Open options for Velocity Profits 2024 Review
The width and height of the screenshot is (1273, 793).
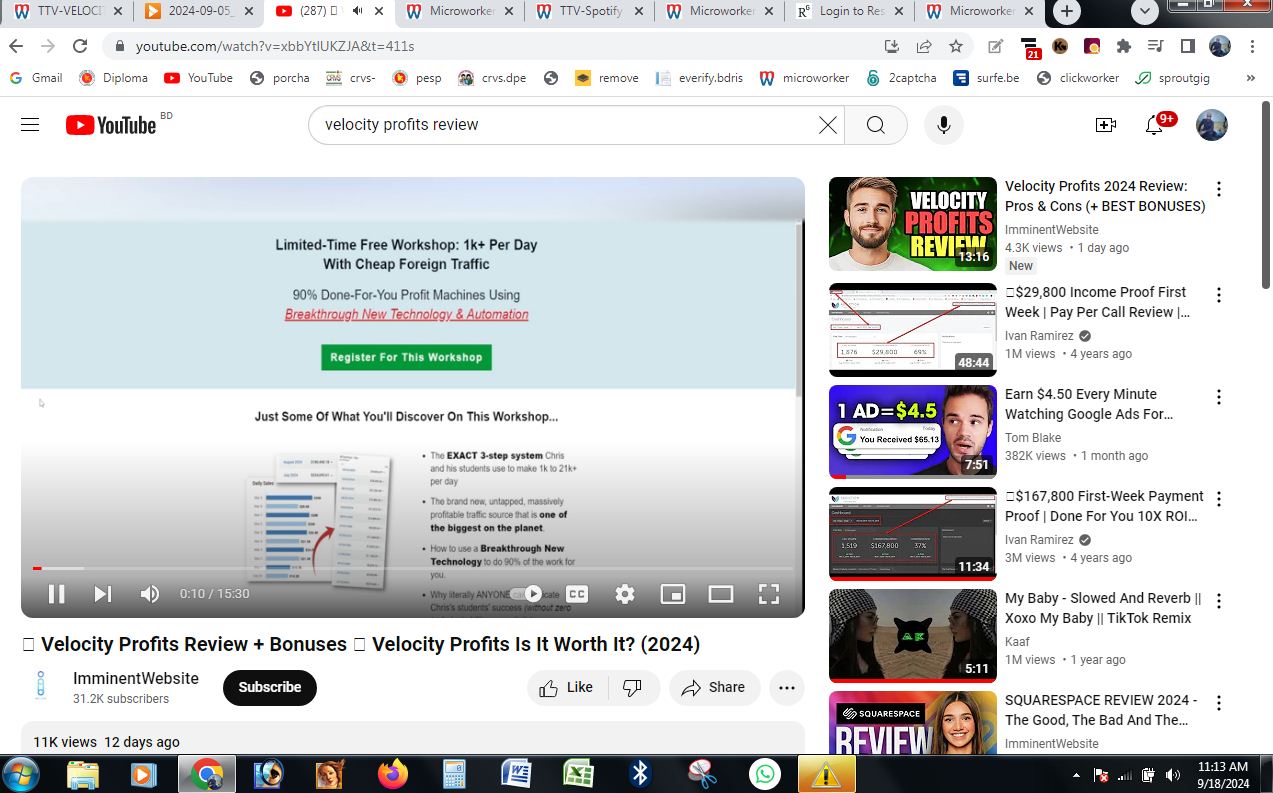pyautogui.click(x=1219, y=189)
